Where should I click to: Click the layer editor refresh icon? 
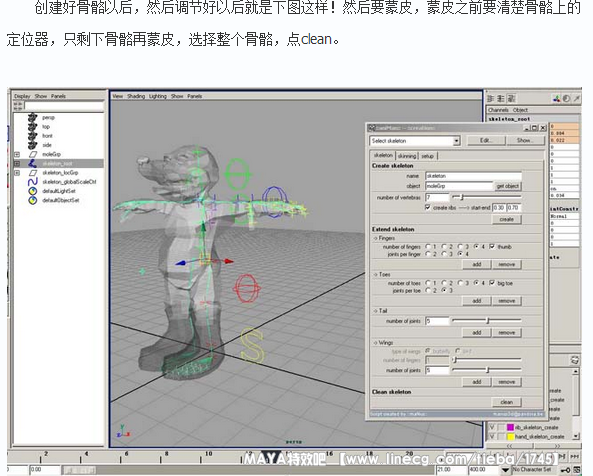pyautogui.click(x=574, y=360)
